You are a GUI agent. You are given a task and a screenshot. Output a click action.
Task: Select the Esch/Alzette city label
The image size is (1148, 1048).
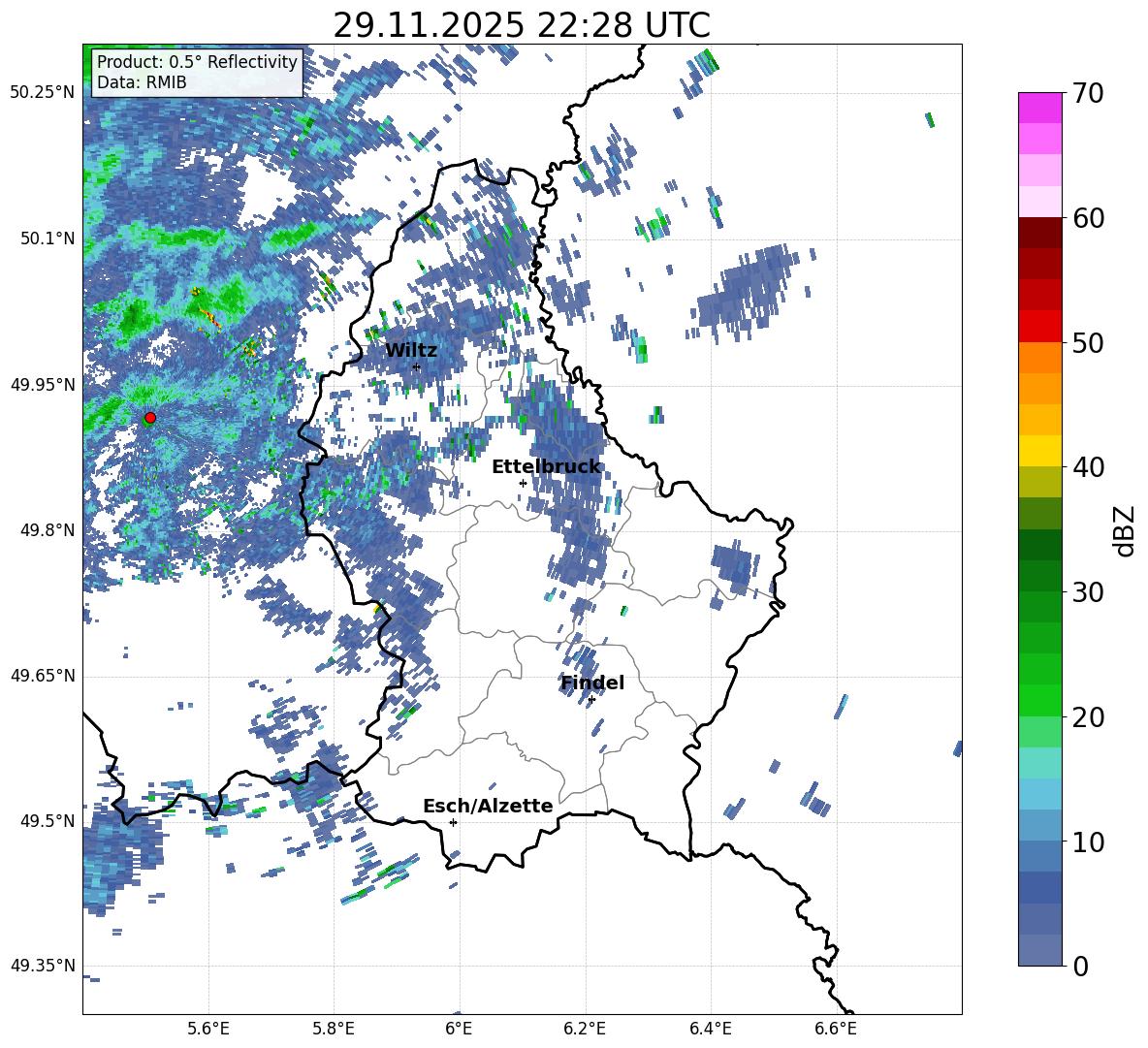[x=488, y=806]
